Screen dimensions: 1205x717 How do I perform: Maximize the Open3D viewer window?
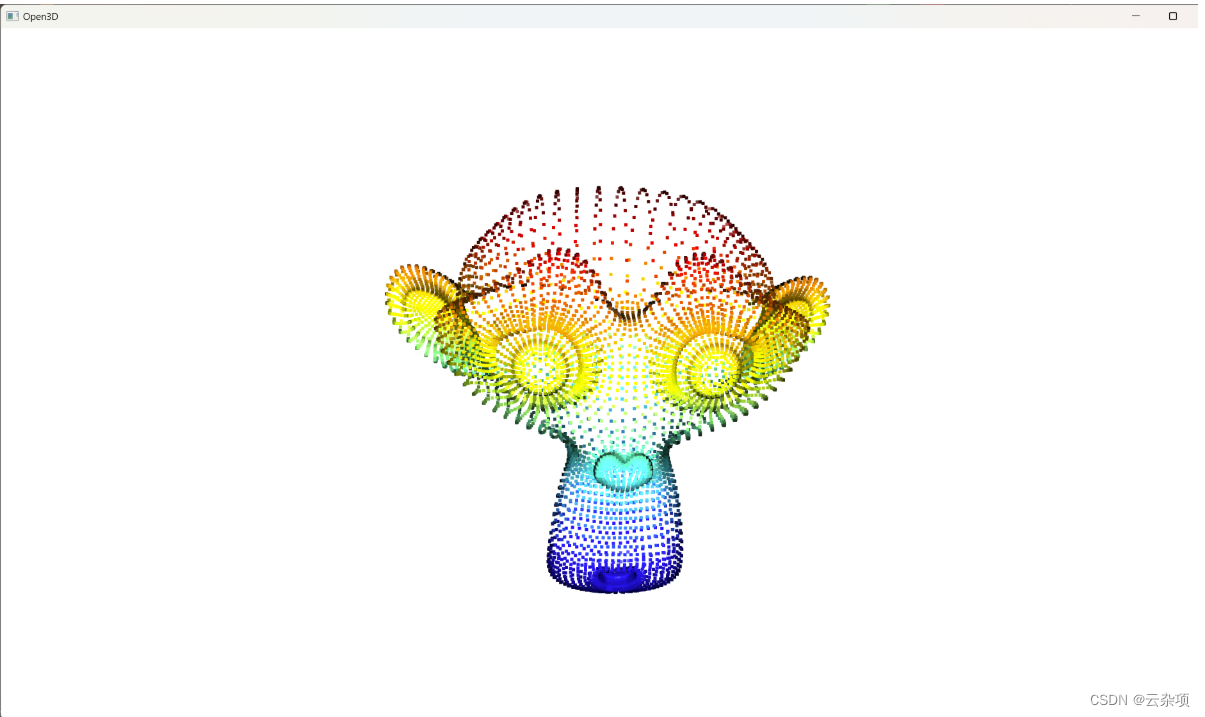1172,16
